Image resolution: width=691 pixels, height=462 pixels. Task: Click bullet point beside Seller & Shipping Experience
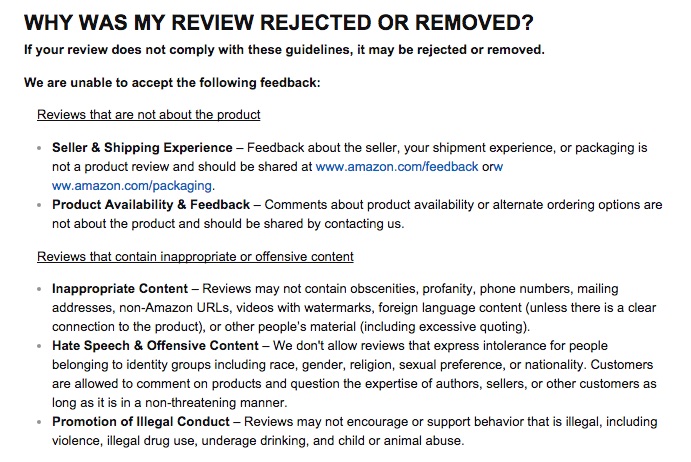[x=40, y=148]
